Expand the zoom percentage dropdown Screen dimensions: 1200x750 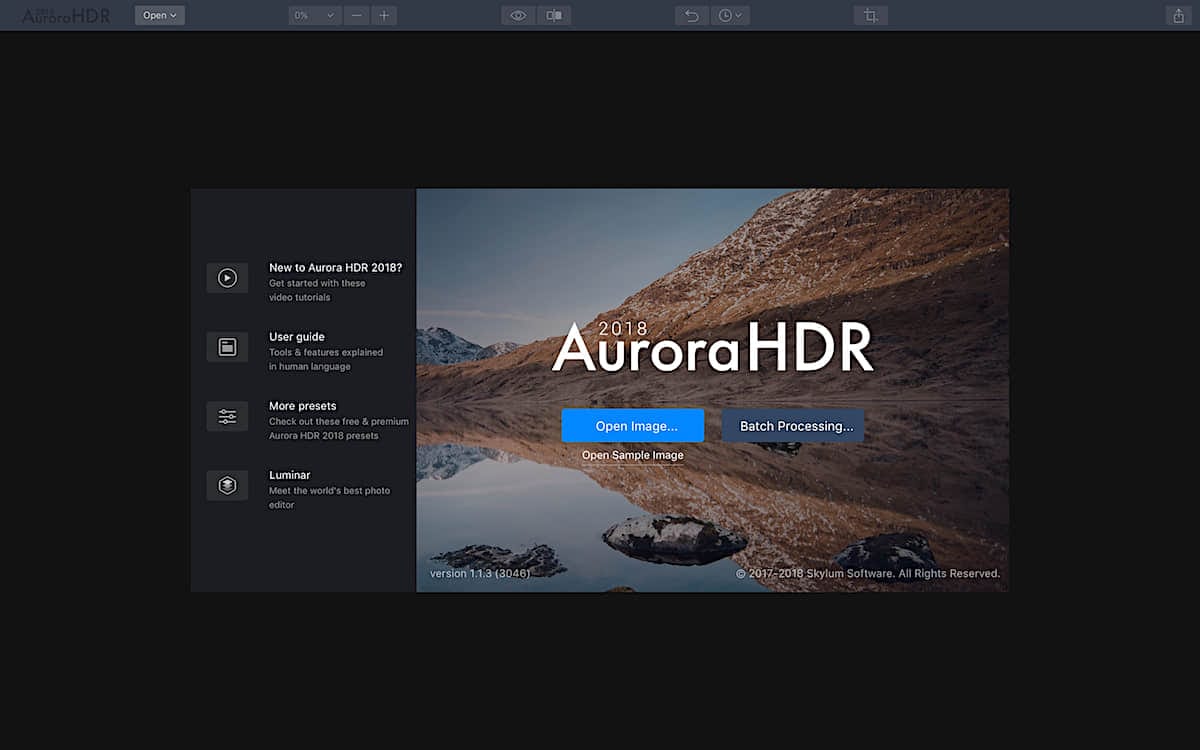pyautogui.click(x=315, y=15)
